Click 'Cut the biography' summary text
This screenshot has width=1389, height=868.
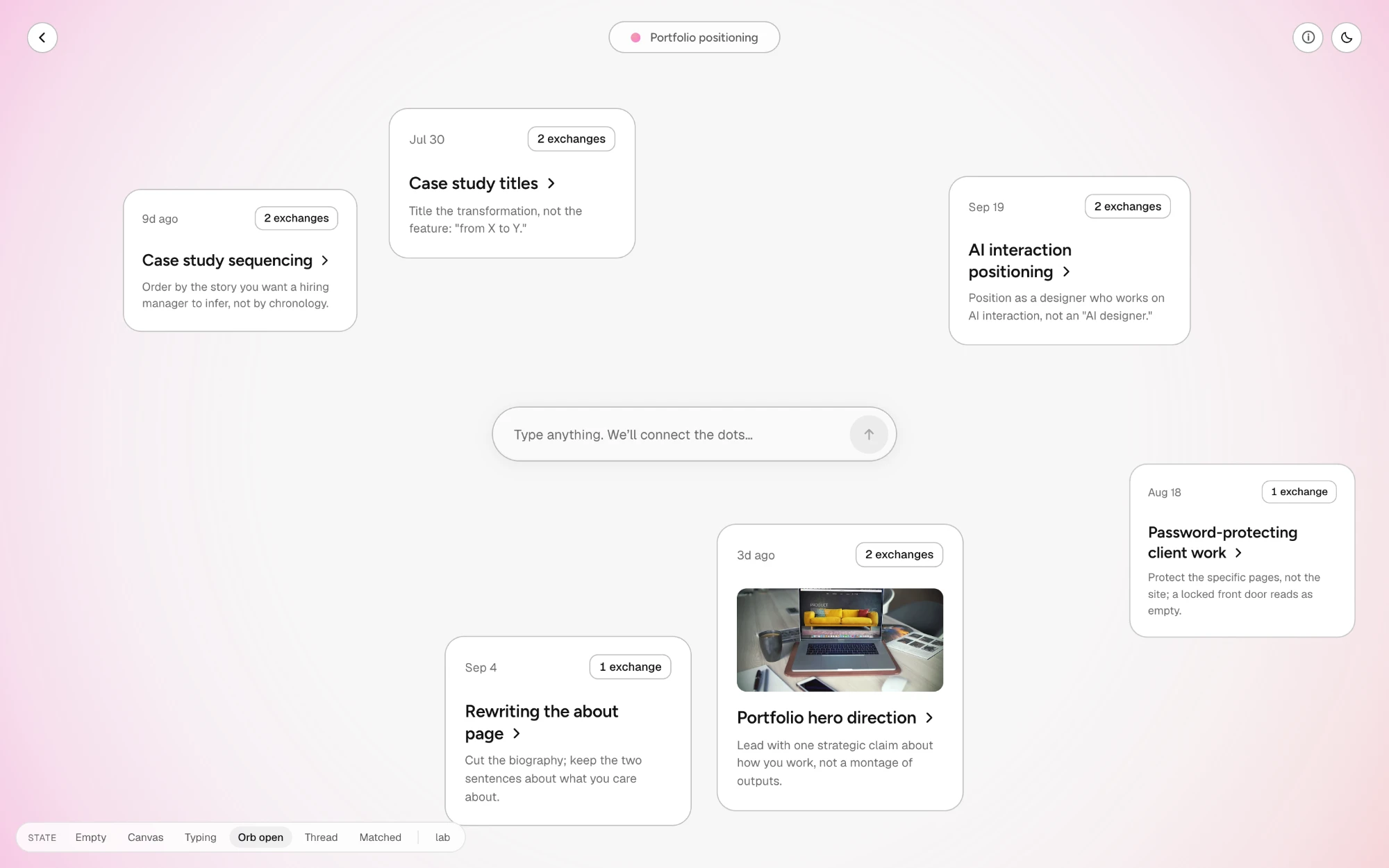click(553, 778)
